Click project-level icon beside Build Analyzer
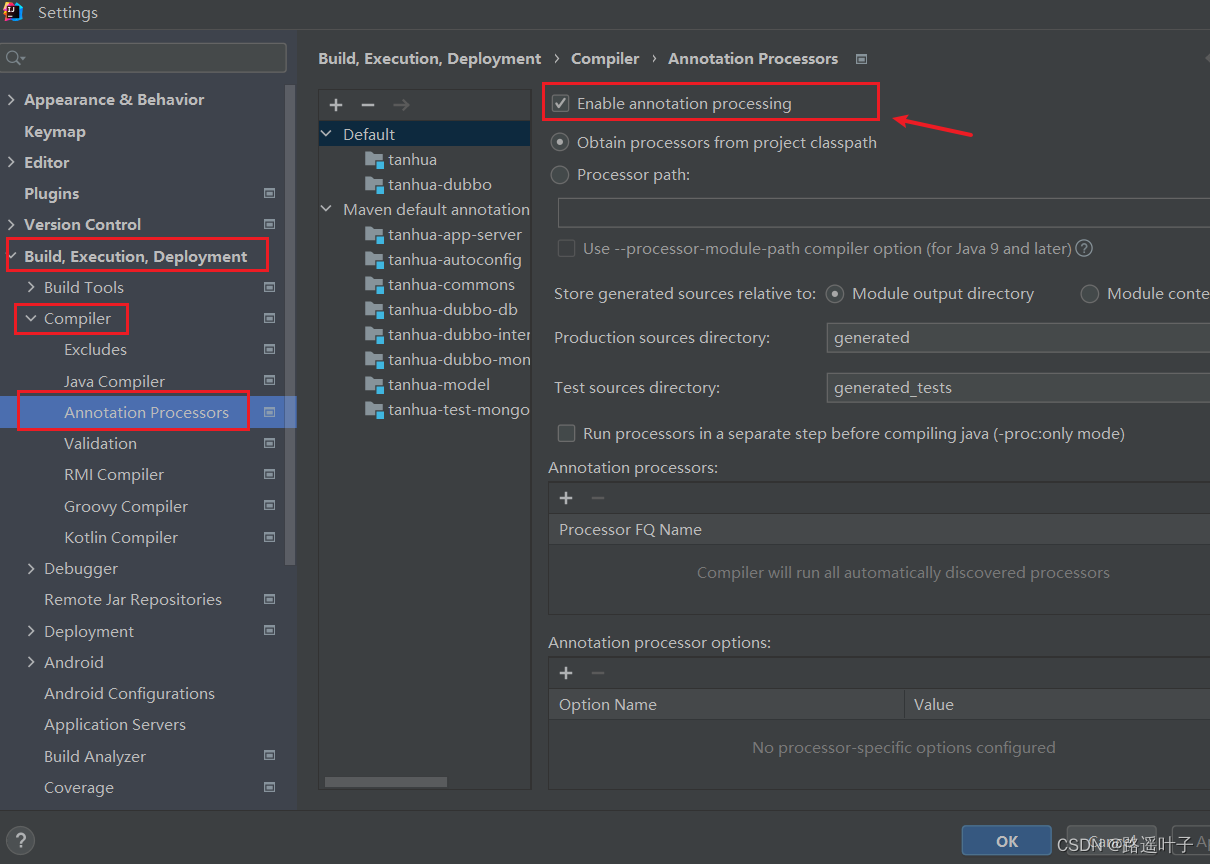This screenshot has height=864, width=1210. click(x=269, y=756)
